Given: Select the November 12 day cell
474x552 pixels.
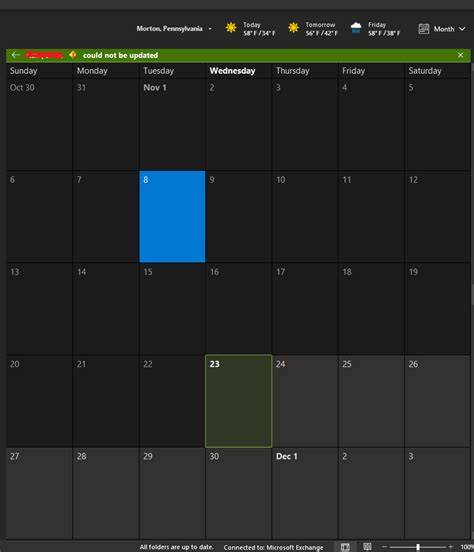Looking at the screenshot, I should point(438,217).
